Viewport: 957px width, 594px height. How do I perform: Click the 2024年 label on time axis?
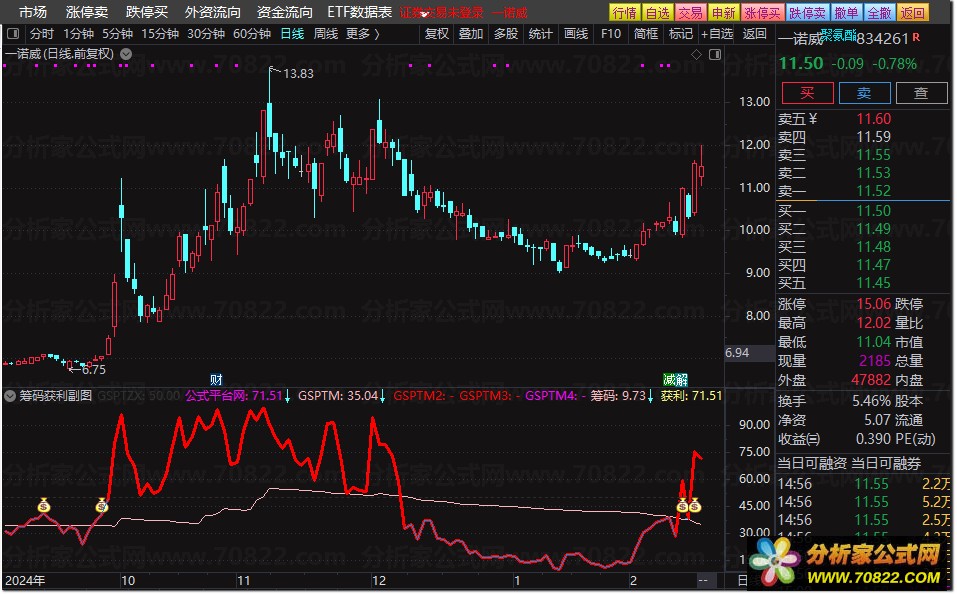click(x=25, y=580)
